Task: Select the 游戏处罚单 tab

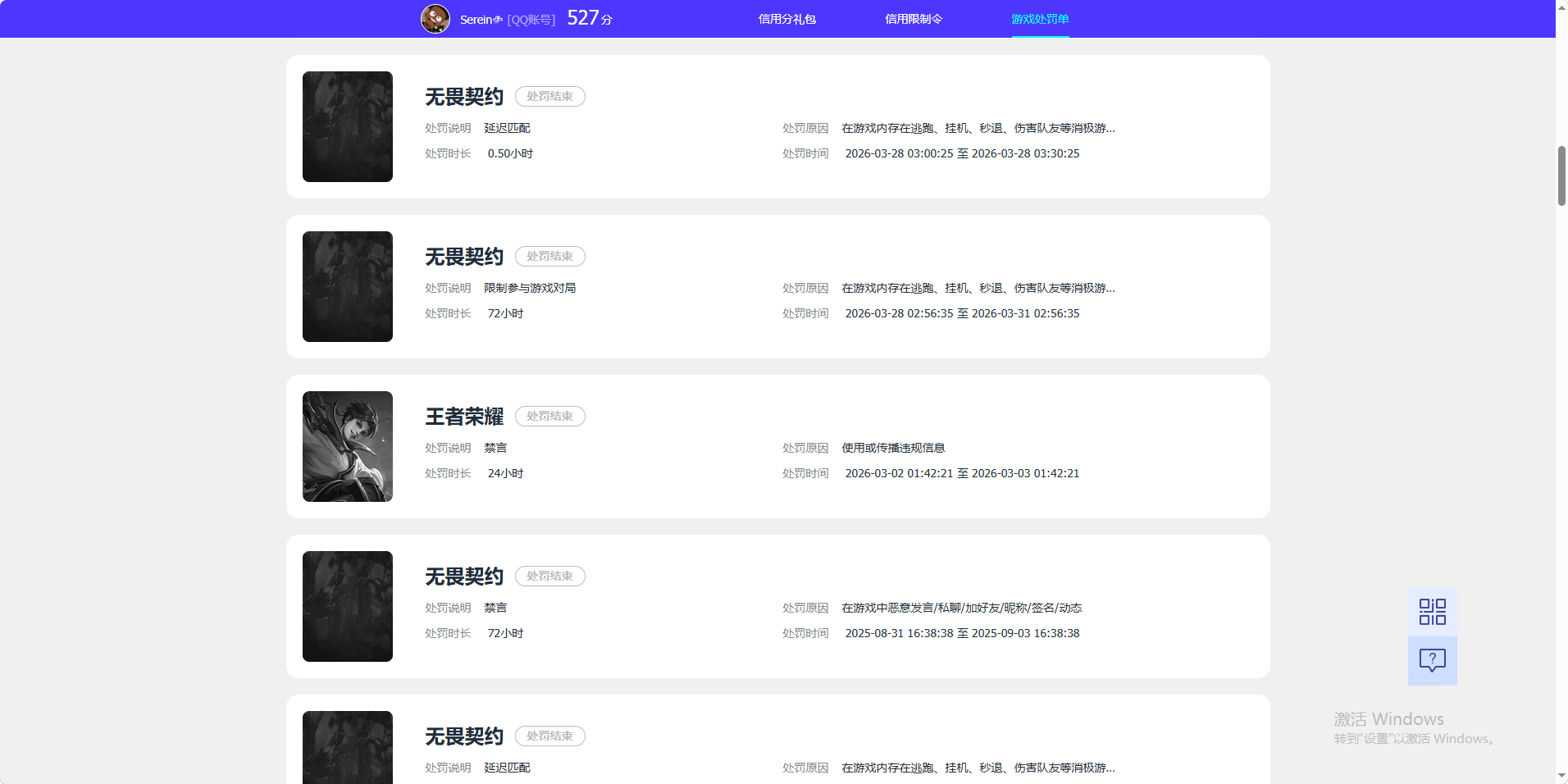Action: 1040,19
